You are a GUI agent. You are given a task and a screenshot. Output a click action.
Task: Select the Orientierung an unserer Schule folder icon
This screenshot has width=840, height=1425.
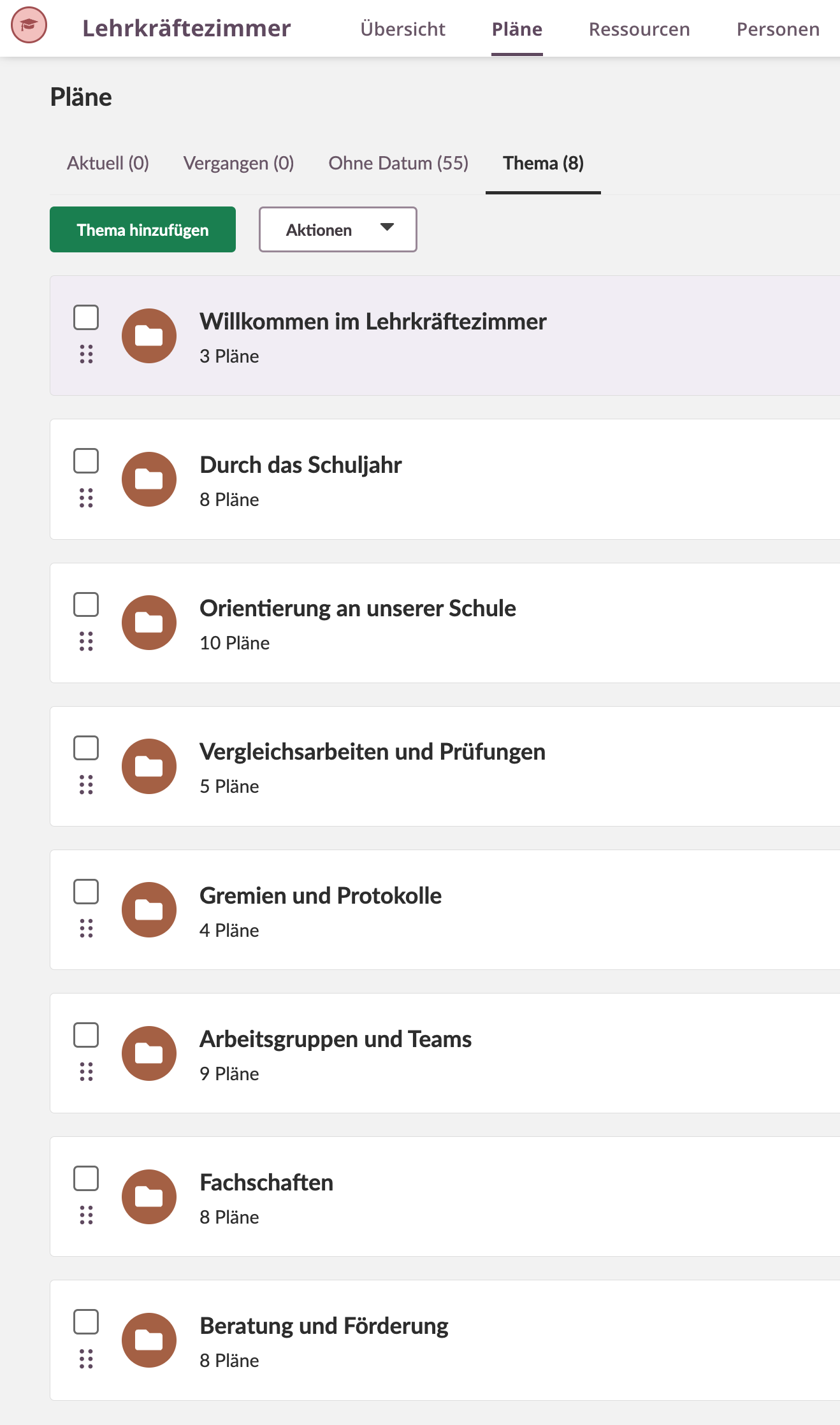coord(149,623)
